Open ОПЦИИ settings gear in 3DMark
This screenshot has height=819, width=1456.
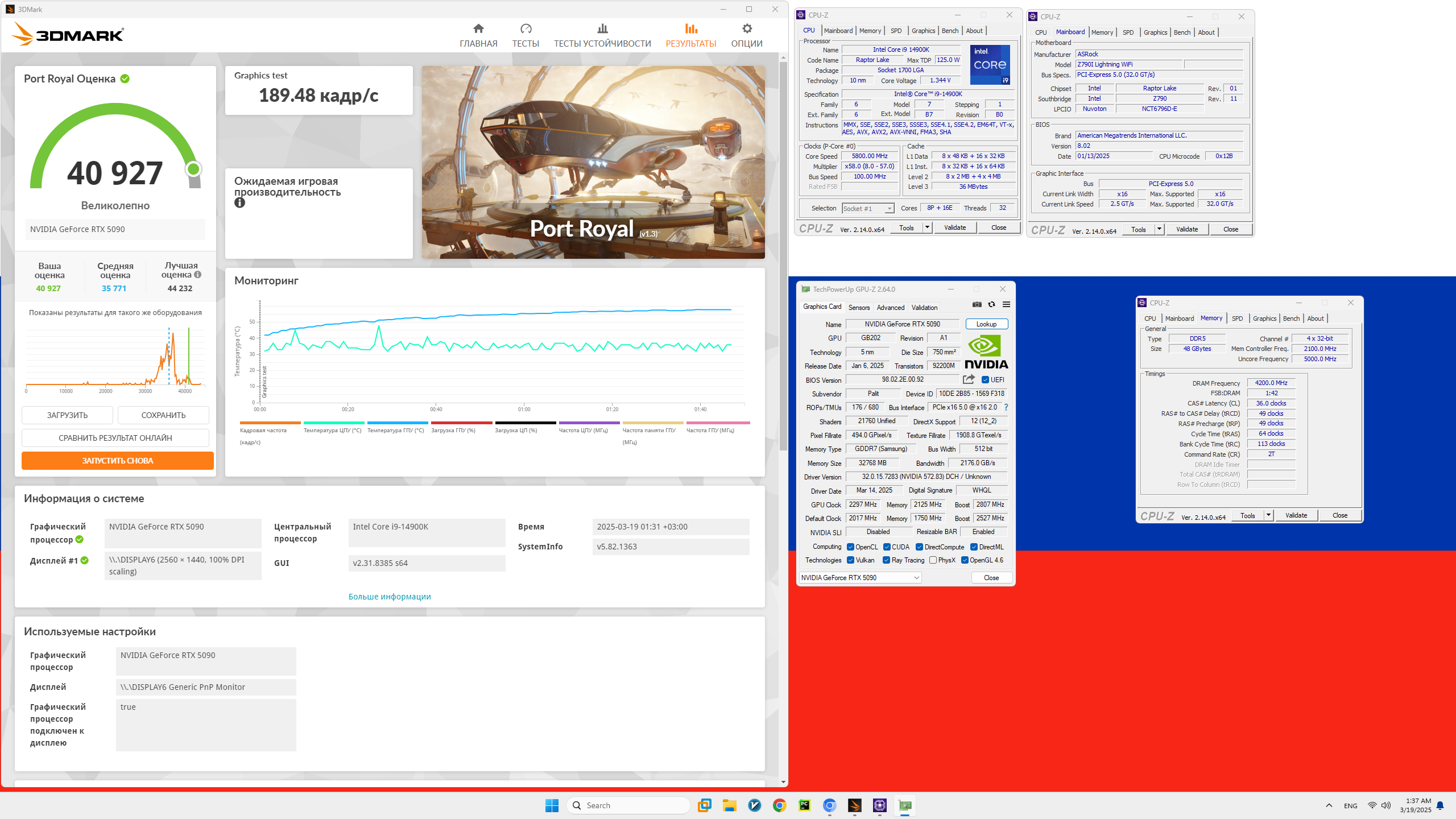pos(747,35)
